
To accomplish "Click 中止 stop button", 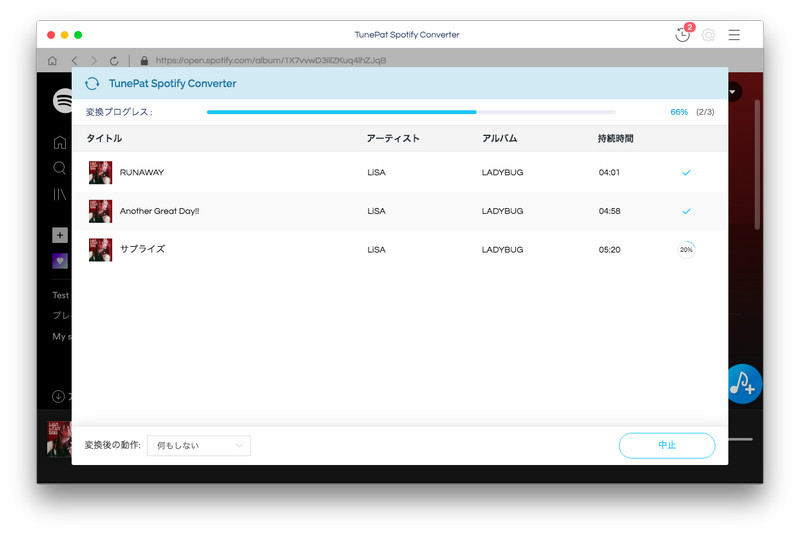I will pyautogui.click(x=667, y=446).
